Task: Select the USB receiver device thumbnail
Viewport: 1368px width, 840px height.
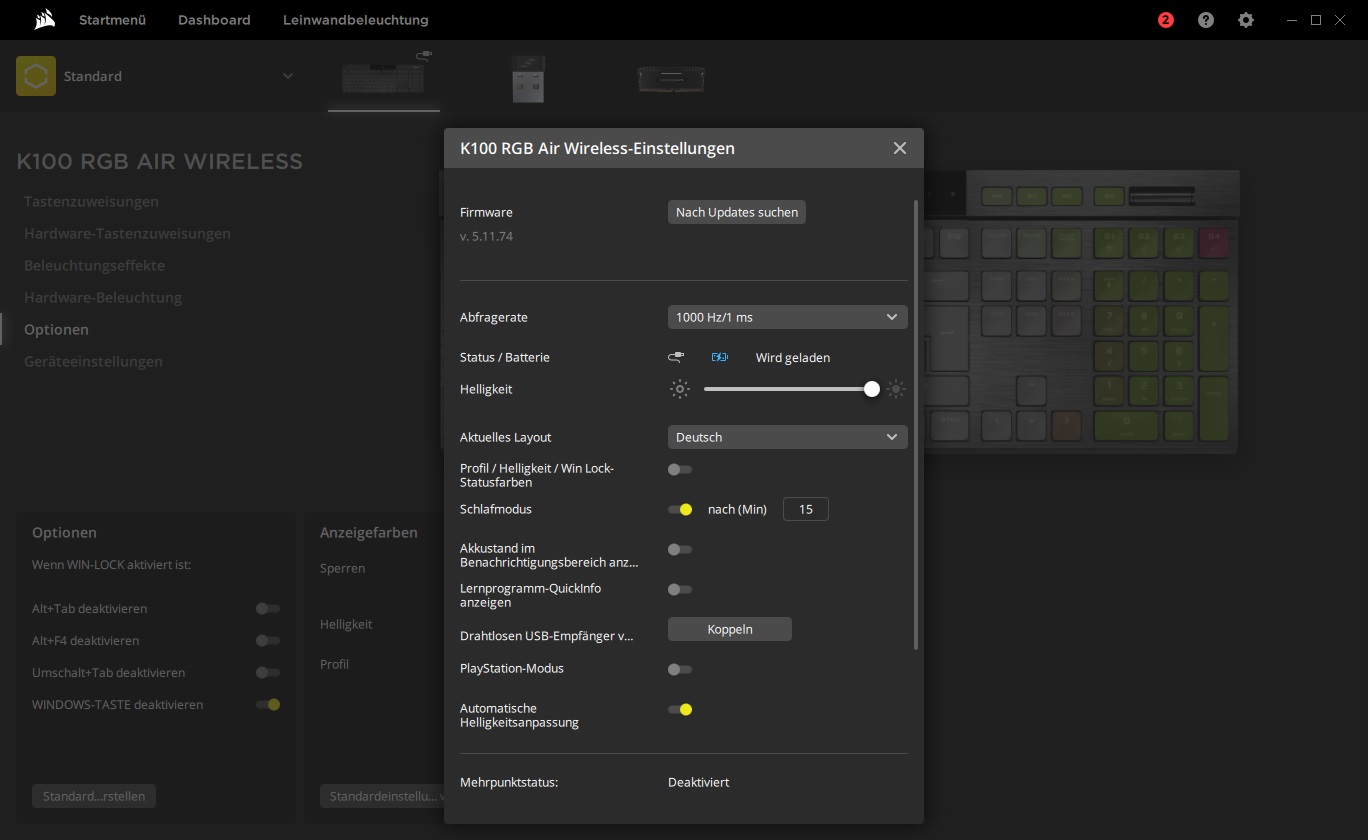Action: 527,79
